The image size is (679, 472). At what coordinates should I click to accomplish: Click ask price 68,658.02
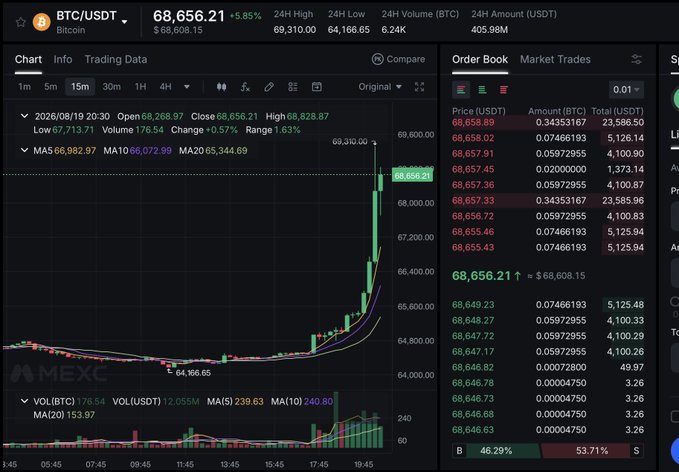(473, 138)
